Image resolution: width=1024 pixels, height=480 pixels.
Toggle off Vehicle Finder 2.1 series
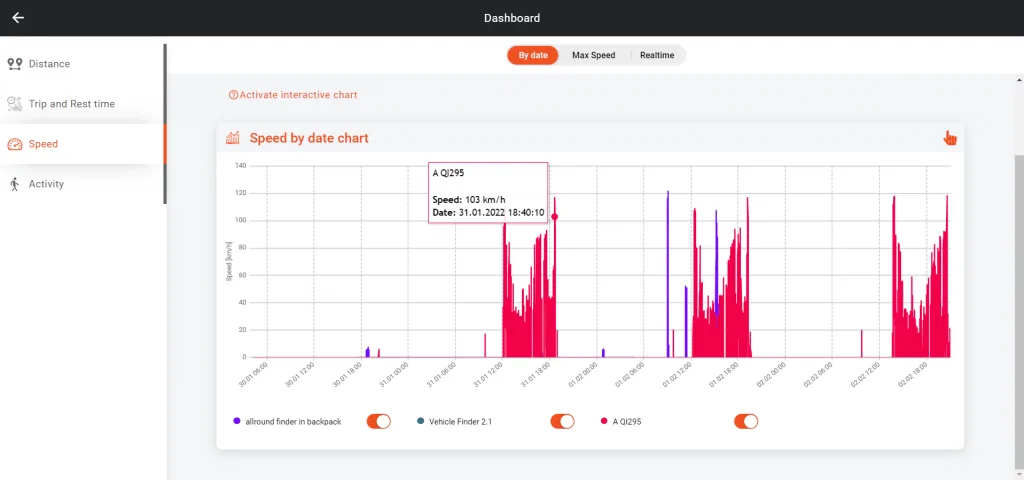click(562, 421)
